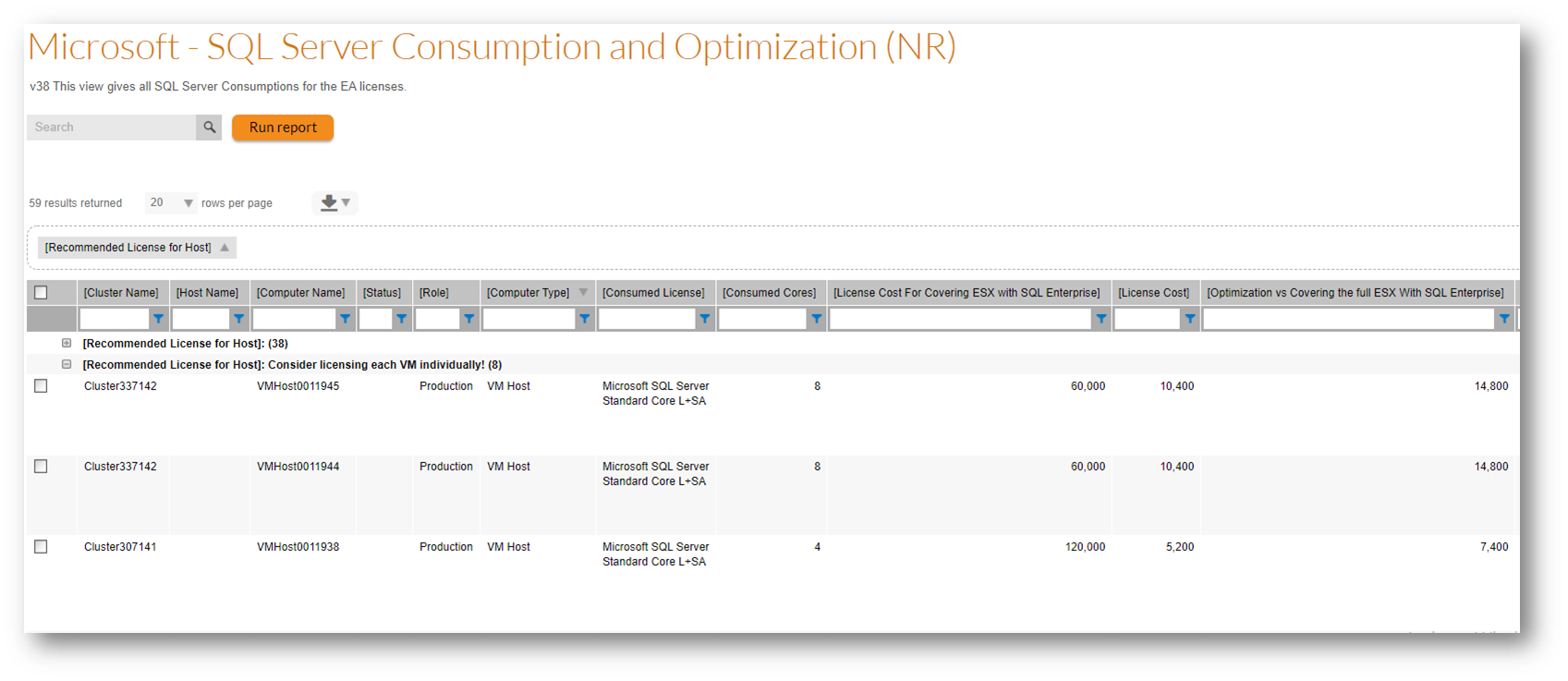Toggle the select-all checkbox in table header
The image size is (1568, 681).
point(41,293)
